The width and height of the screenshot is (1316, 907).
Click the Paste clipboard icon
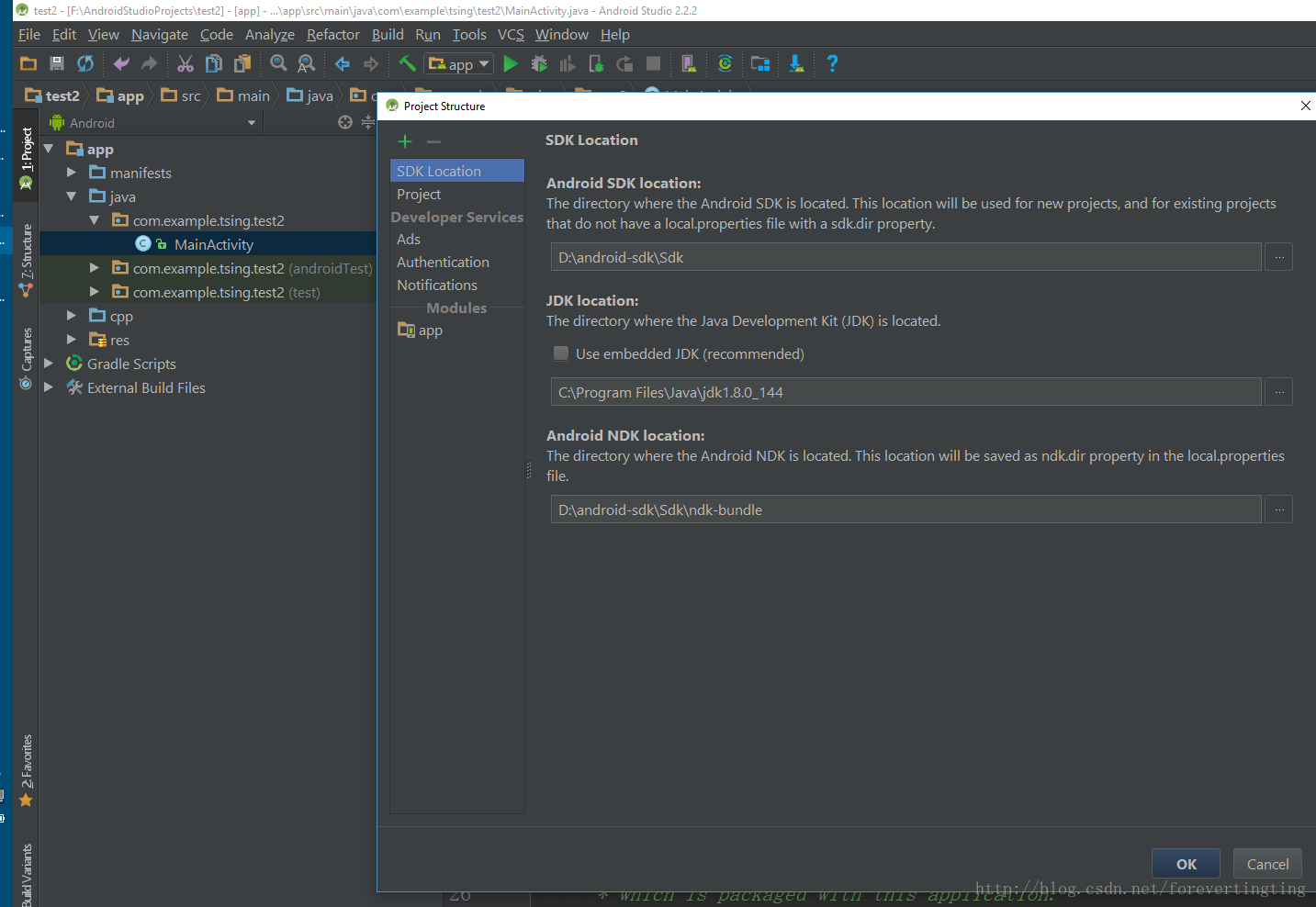pyautogui.click(x=242, y=63)
